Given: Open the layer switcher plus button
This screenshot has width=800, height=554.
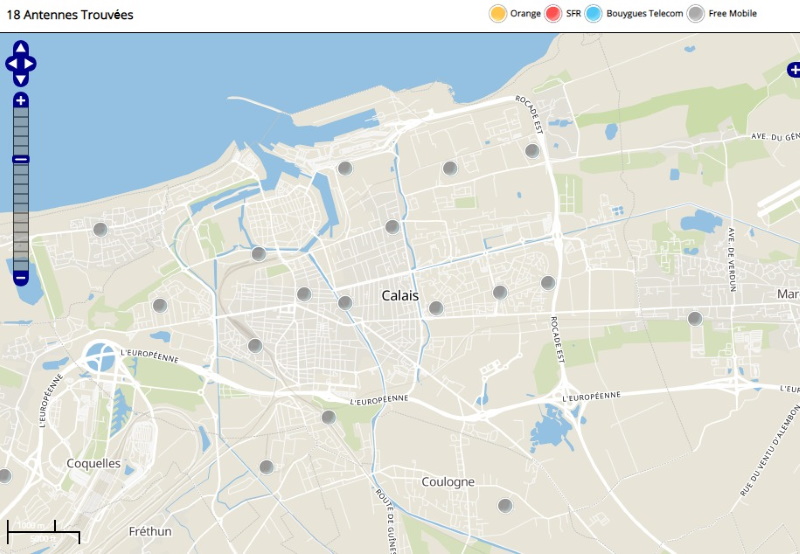Looking at the screenshot, I should click(x=793, y=70).
